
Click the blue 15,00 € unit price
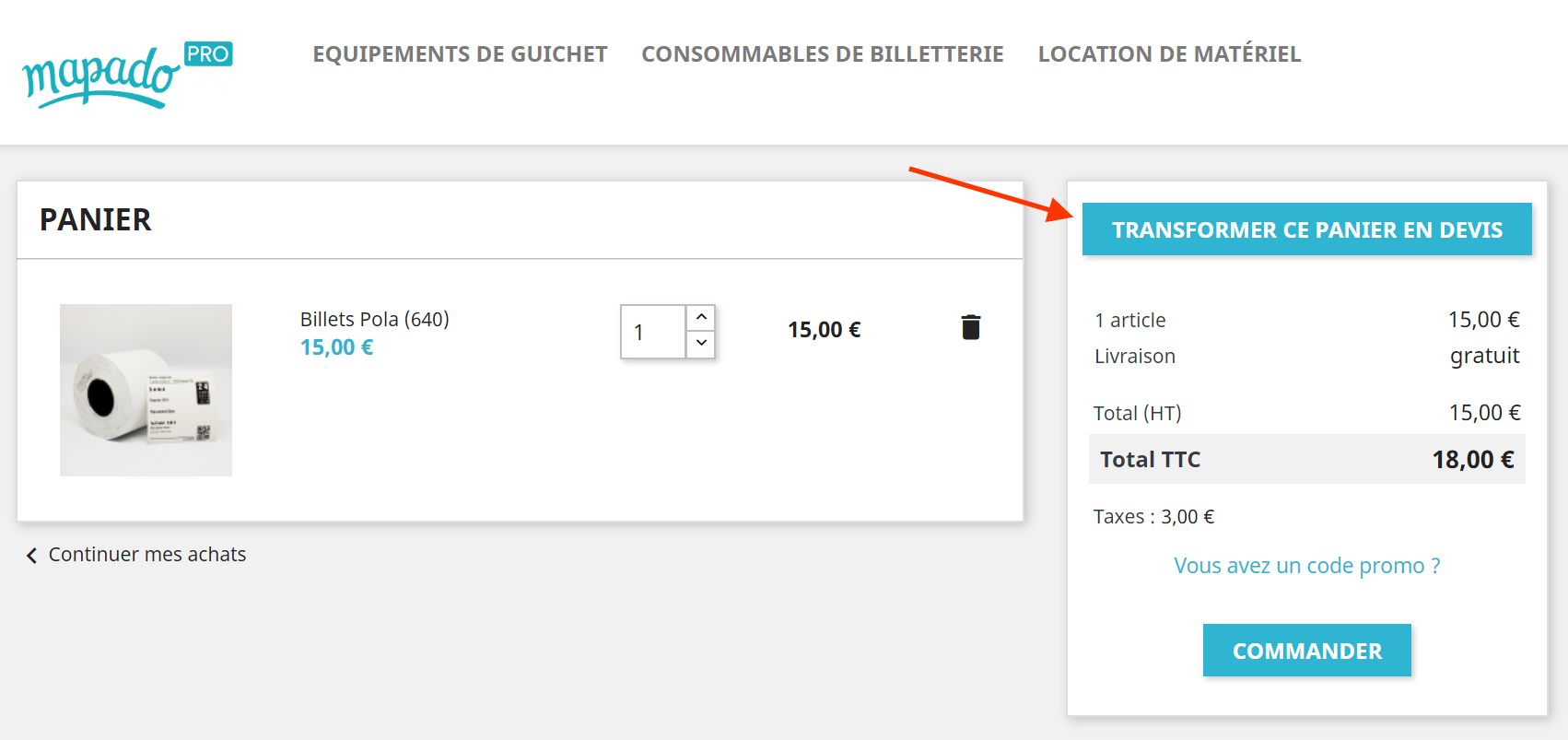[336, 347]
